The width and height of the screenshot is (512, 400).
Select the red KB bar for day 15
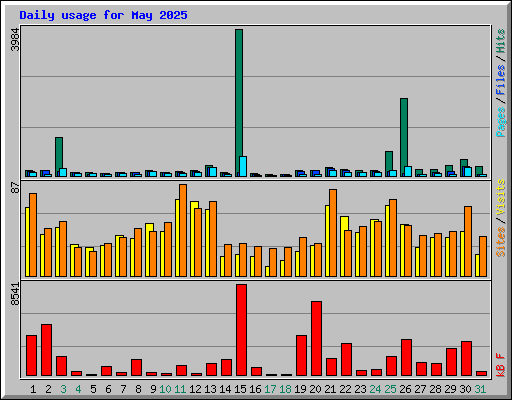click(x=241, y=330)
